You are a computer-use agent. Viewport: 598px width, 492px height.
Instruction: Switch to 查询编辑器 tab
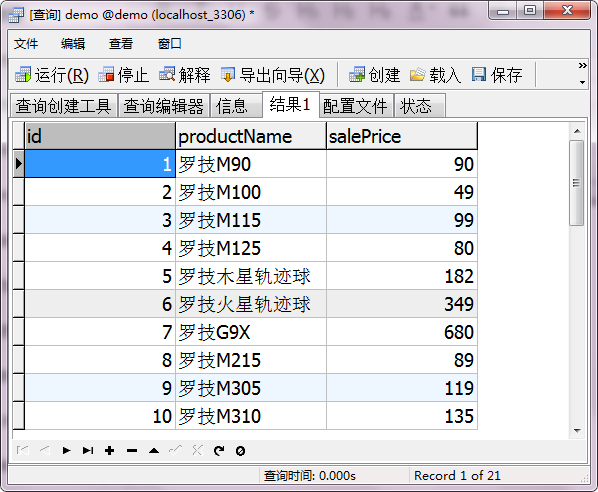click(164, 106)
